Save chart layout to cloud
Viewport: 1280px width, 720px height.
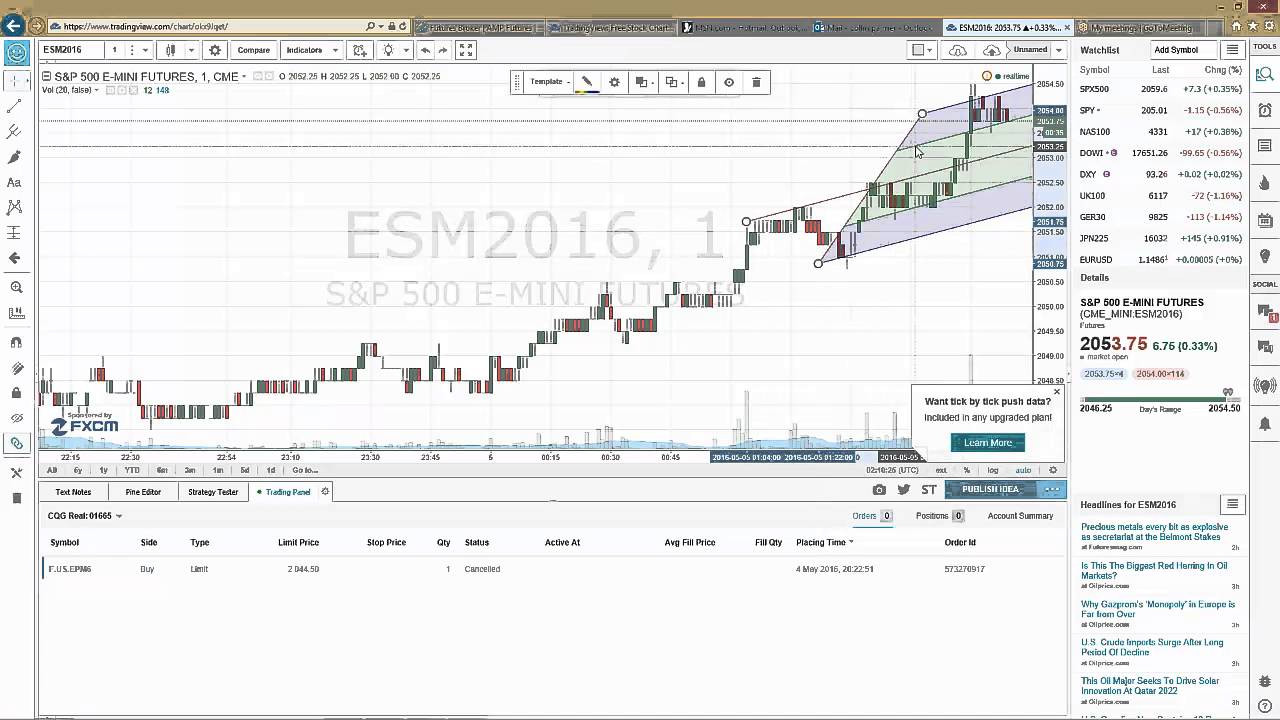[x=991, y=50]
